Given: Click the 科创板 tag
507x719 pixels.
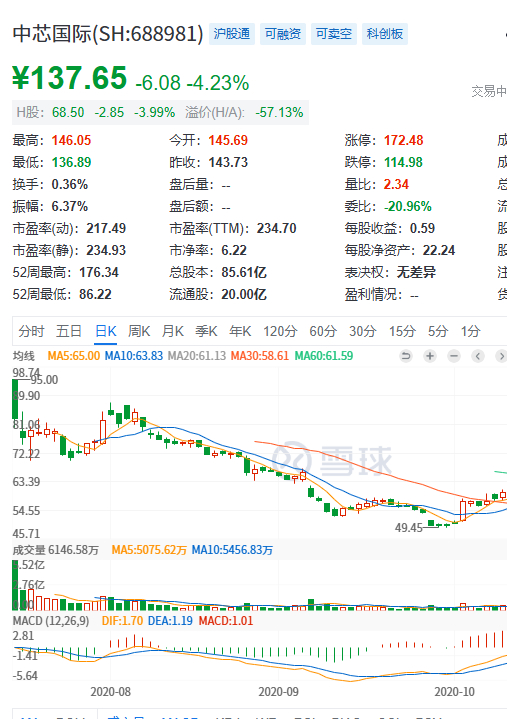Looking at the screenshot, I should coord(385,34).
